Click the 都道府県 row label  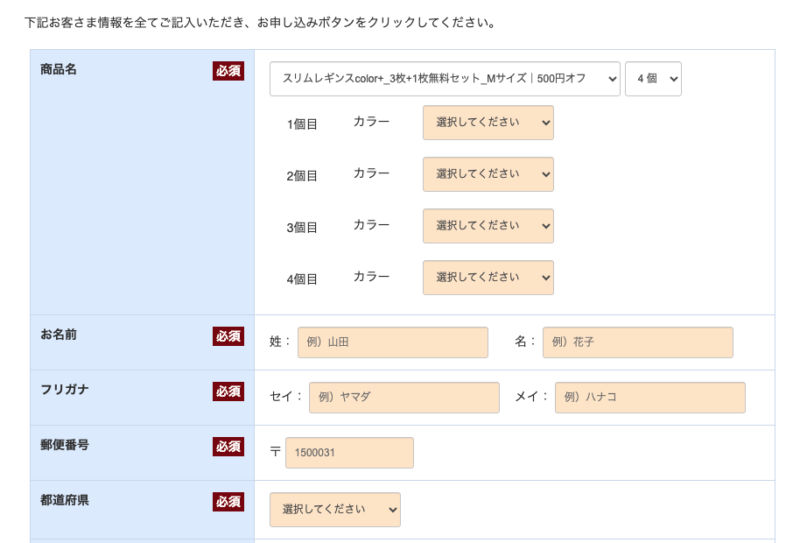click(65, 500)
